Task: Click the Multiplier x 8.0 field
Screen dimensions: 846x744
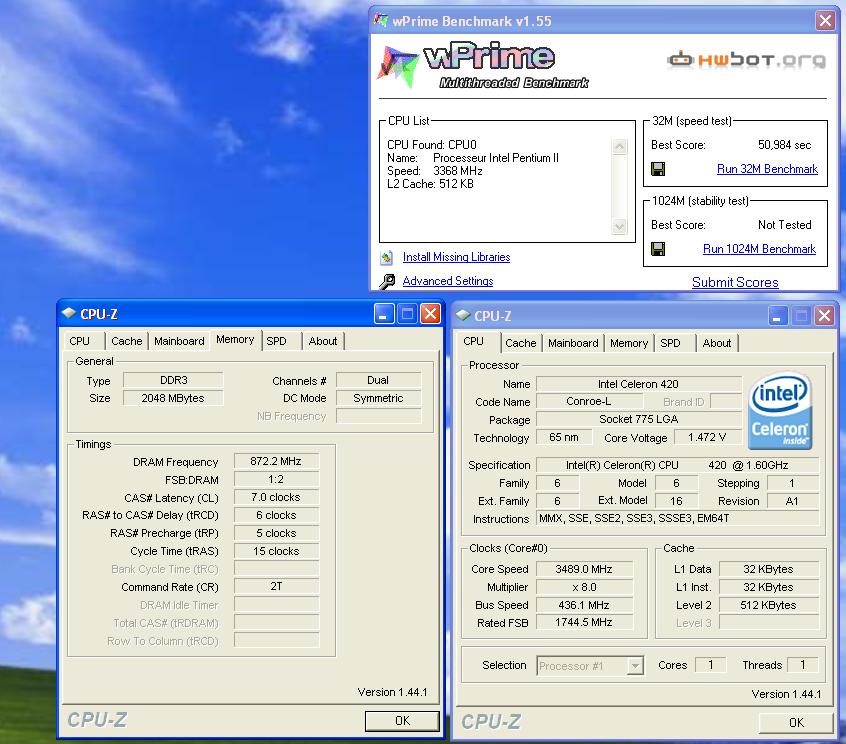Action: pos(584,587)
